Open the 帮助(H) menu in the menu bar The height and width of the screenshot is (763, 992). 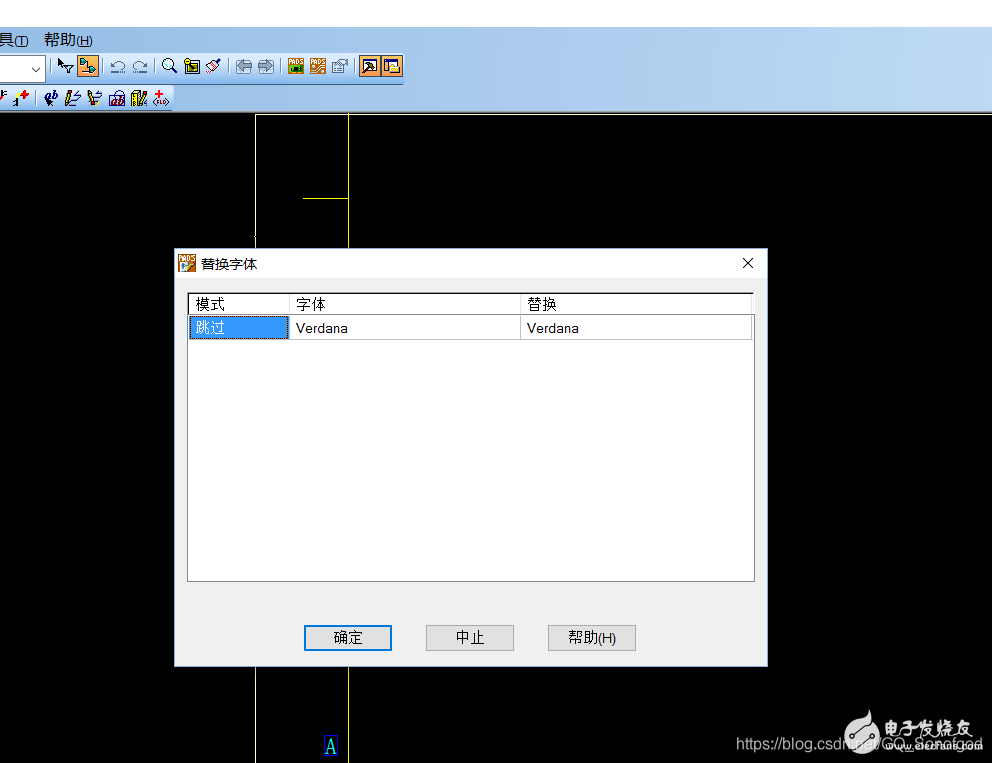click(68, 40)
